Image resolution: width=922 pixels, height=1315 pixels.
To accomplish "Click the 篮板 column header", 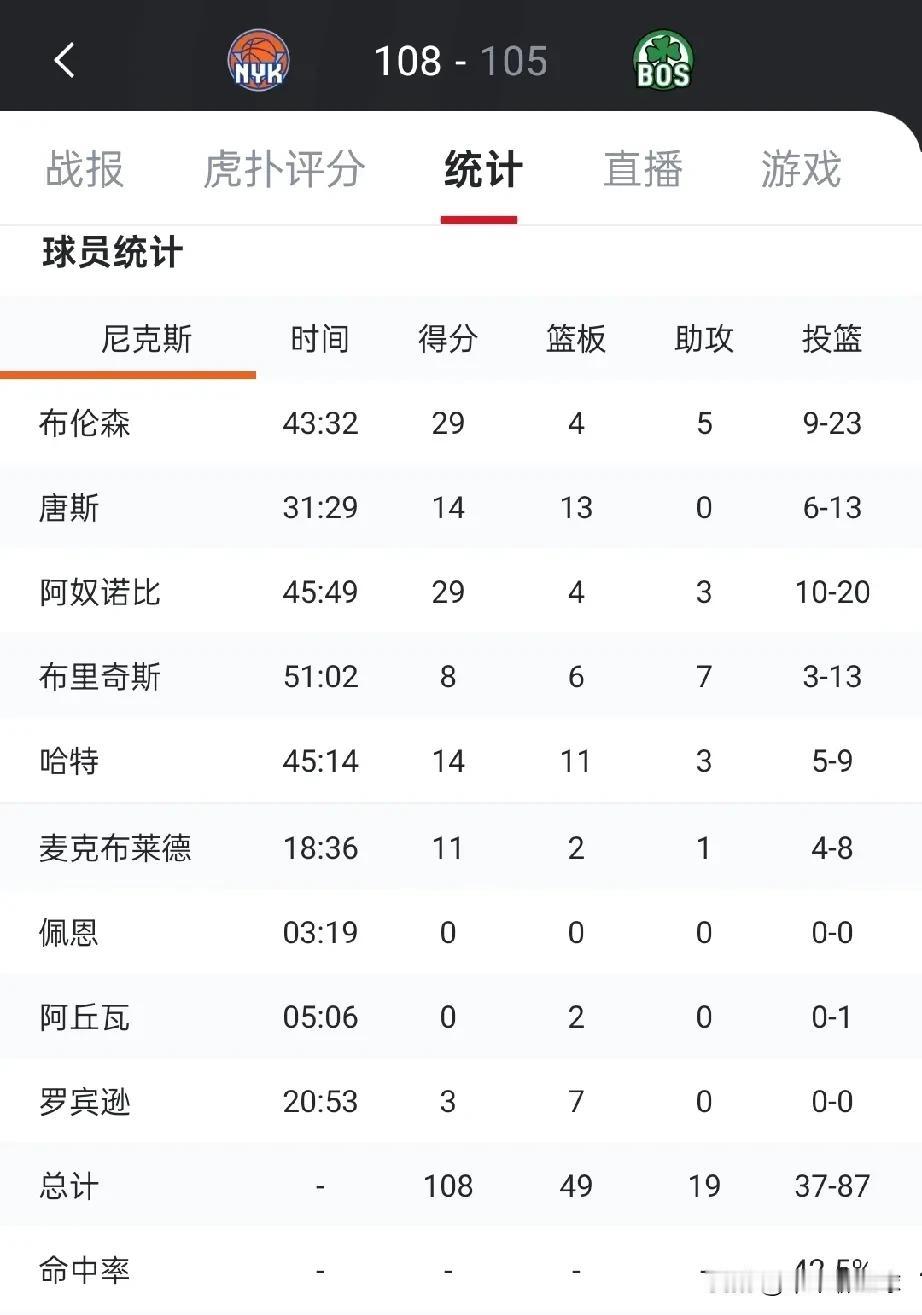I will click(576, 340).
